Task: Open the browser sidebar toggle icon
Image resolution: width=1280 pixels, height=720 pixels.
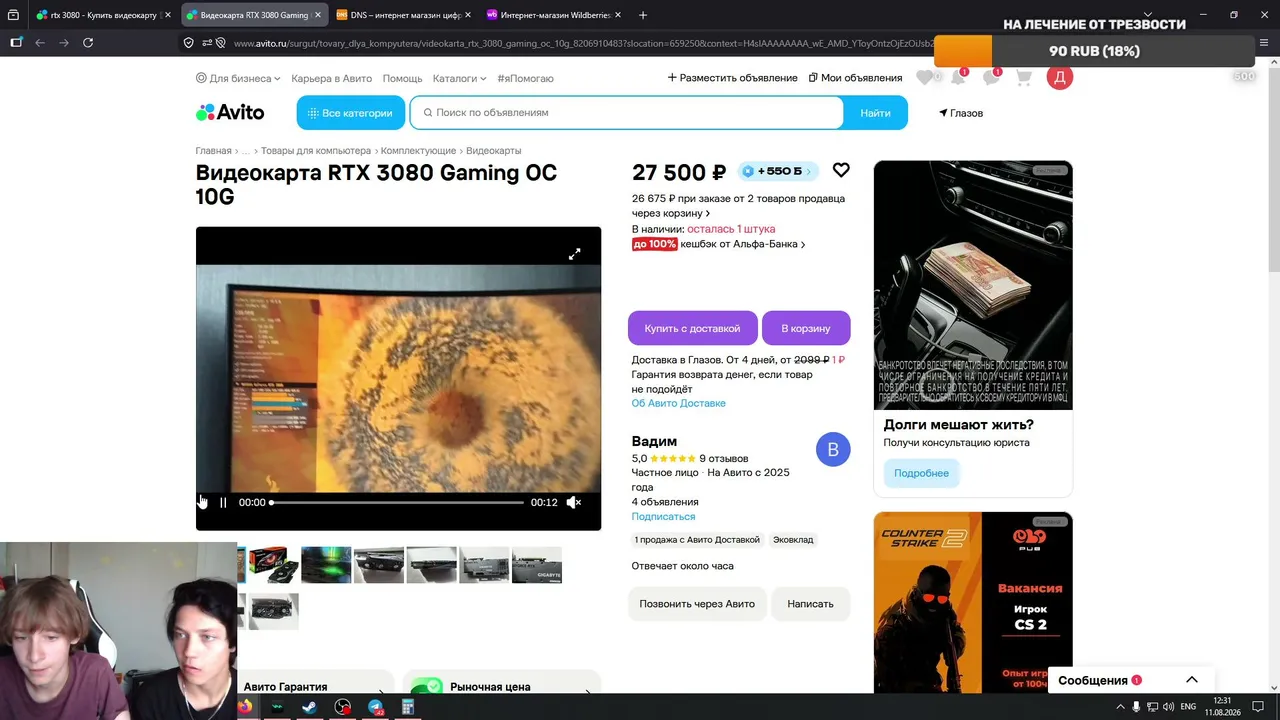Action: click(x=16, y=43)
